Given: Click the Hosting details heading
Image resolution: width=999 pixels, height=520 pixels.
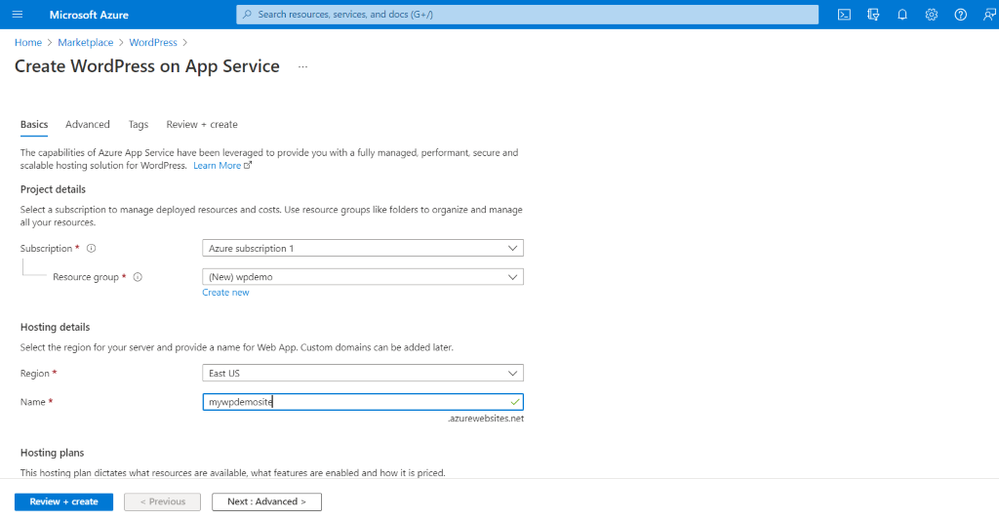Looking at the screenshot, I should pos(55,327).
